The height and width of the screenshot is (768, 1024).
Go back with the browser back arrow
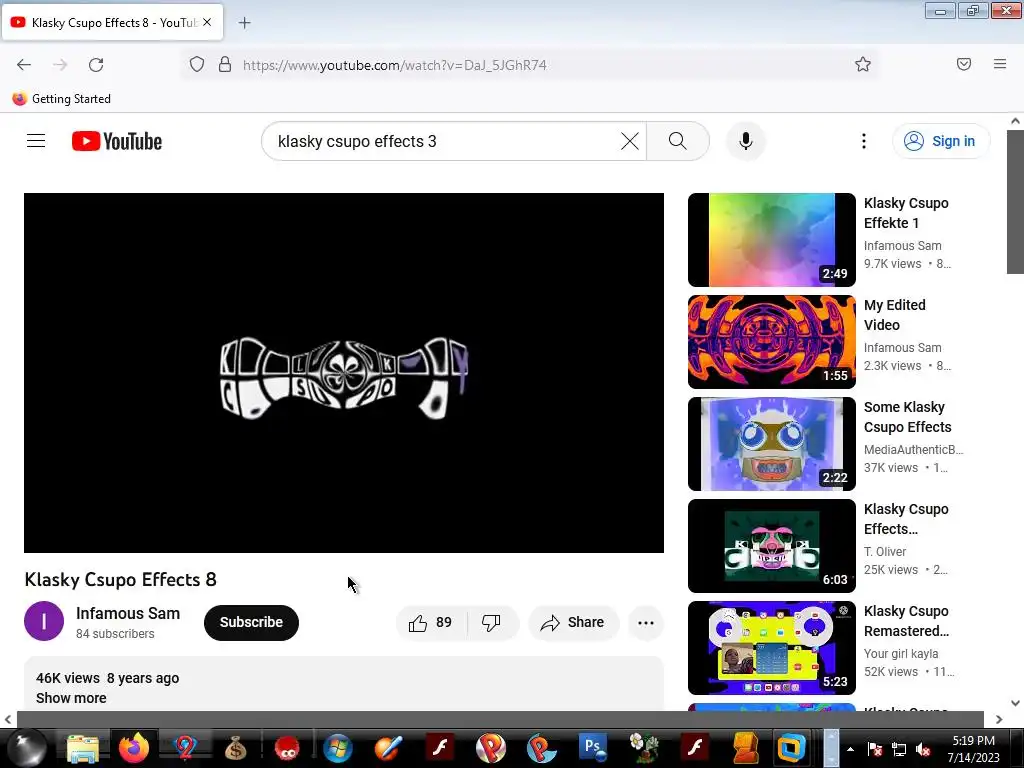click(24, 65)
